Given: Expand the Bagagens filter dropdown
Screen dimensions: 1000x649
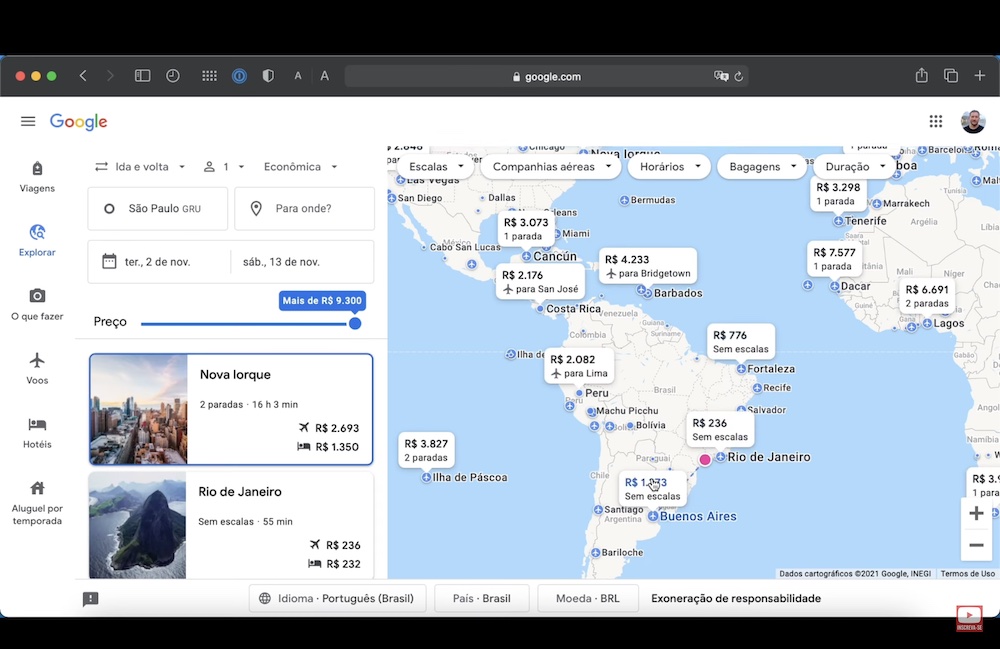Looking at the screenshot, I should tap(762, 166).
